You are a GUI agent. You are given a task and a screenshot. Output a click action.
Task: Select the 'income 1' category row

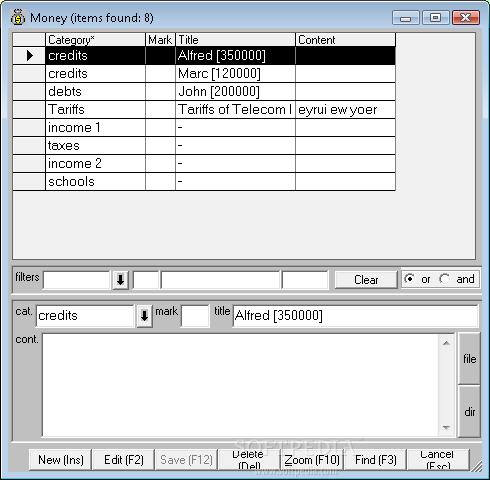[x=95, y=127]
